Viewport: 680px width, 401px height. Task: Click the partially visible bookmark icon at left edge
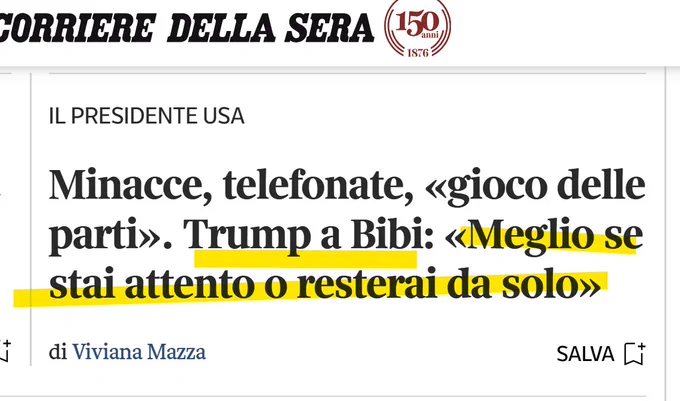pos(5,351)
